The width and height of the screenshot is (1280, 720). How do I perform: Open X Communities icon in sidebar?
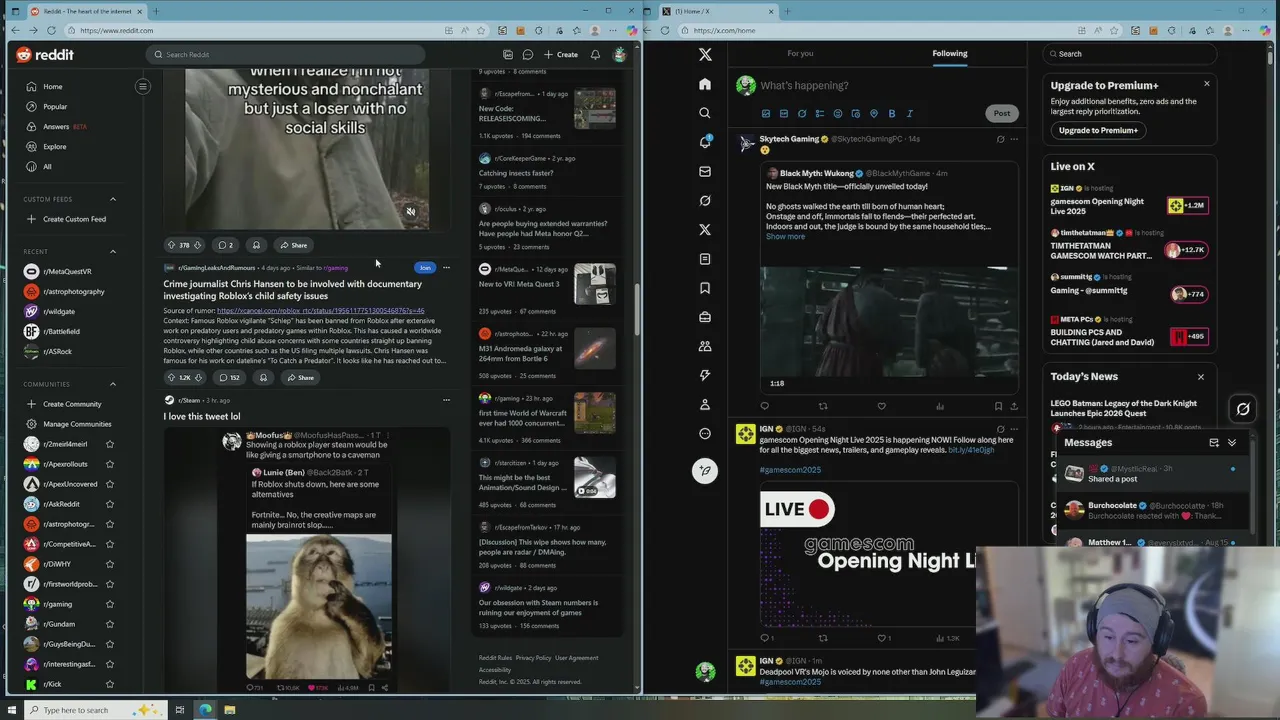point(705,346)
